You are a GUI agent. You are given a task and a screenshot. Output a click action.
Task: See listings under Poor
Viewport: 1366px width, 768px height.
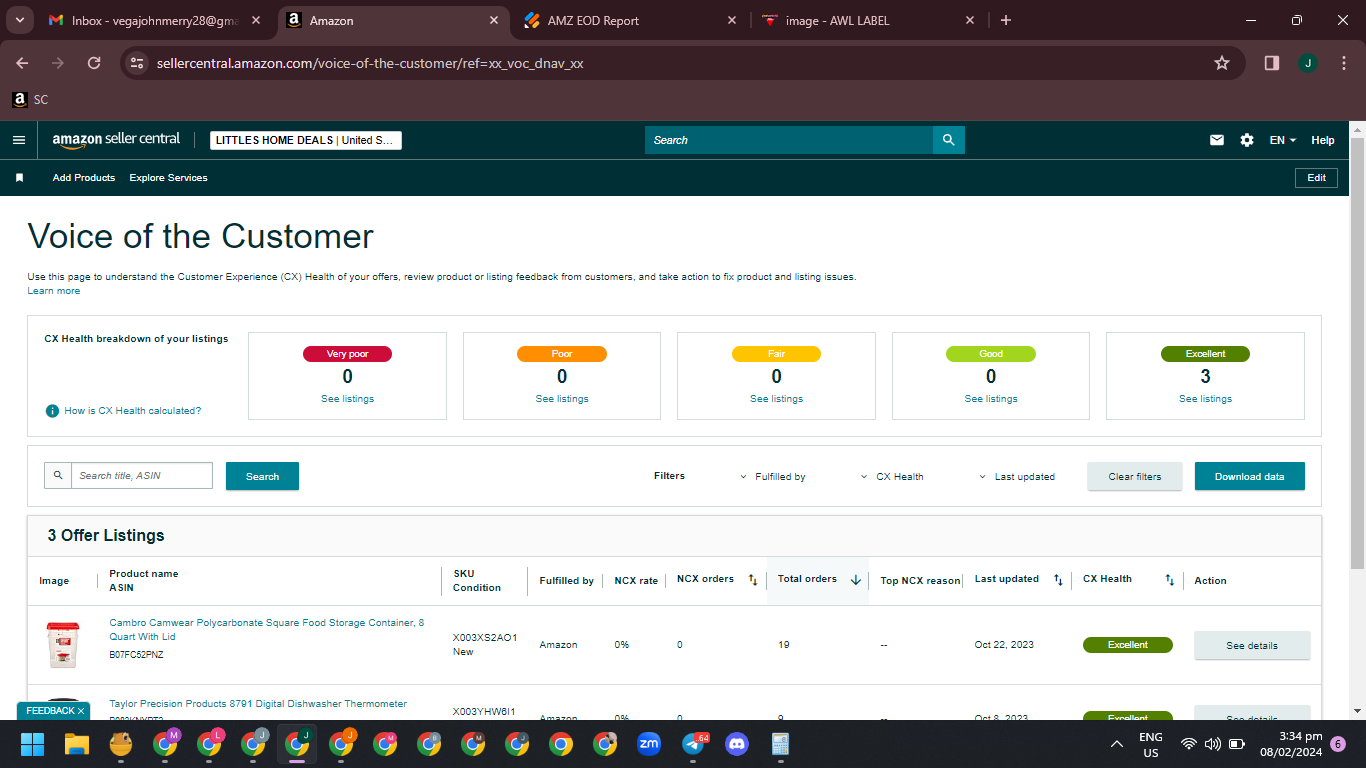pyautogui.click(x=562, y=399)
